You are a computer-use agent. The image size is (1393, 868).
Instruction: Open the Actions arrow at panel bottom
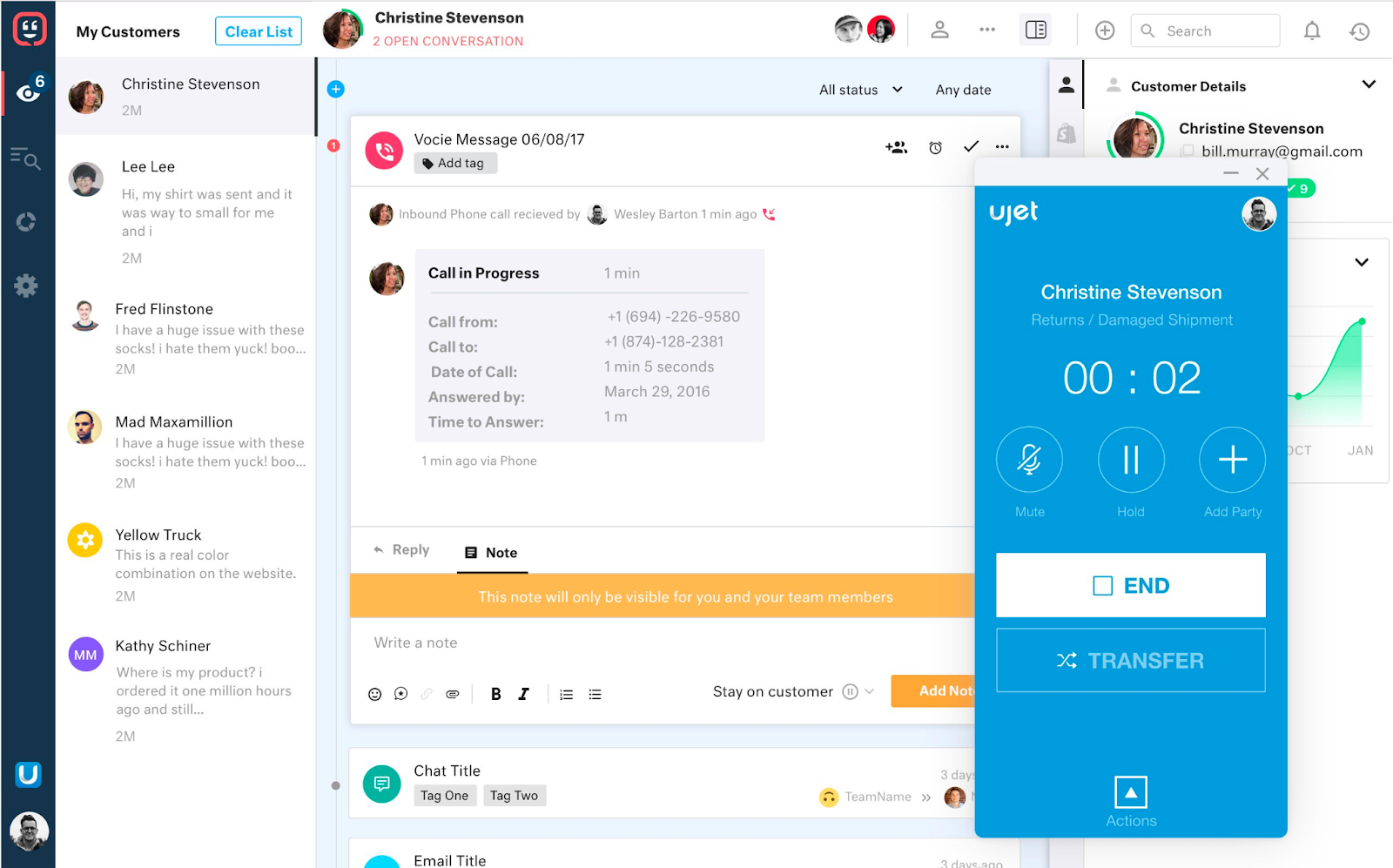point(1130,792)
